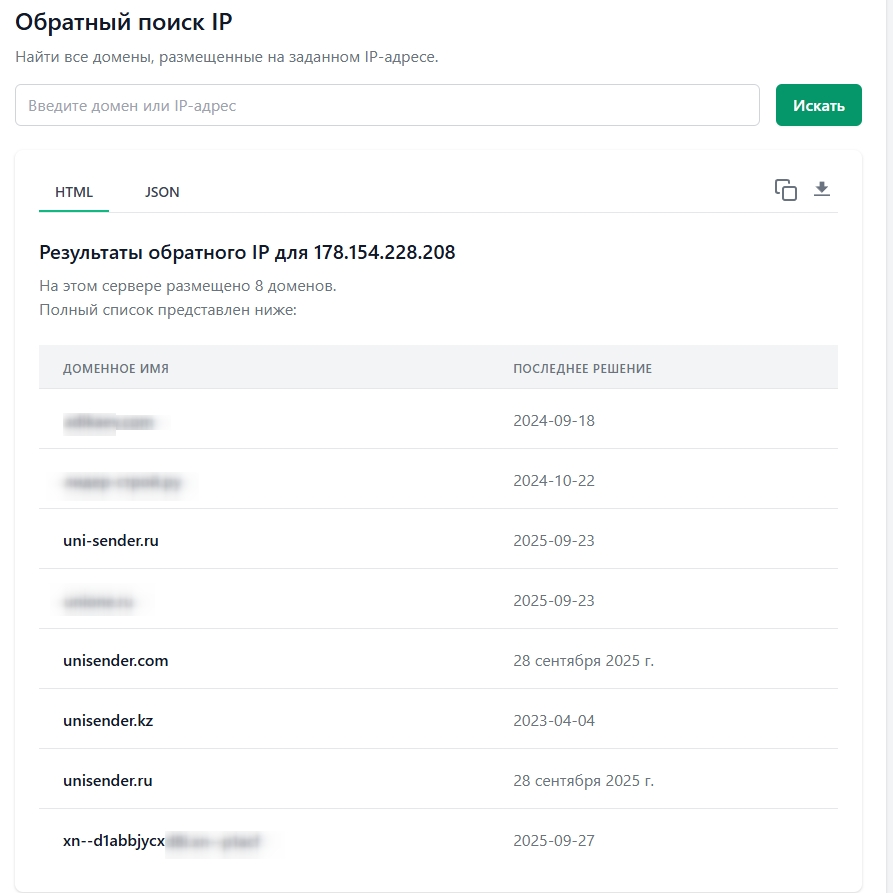Click the unisender.com domain name
This screenshot has width=893, height=893.
[115, 661]
